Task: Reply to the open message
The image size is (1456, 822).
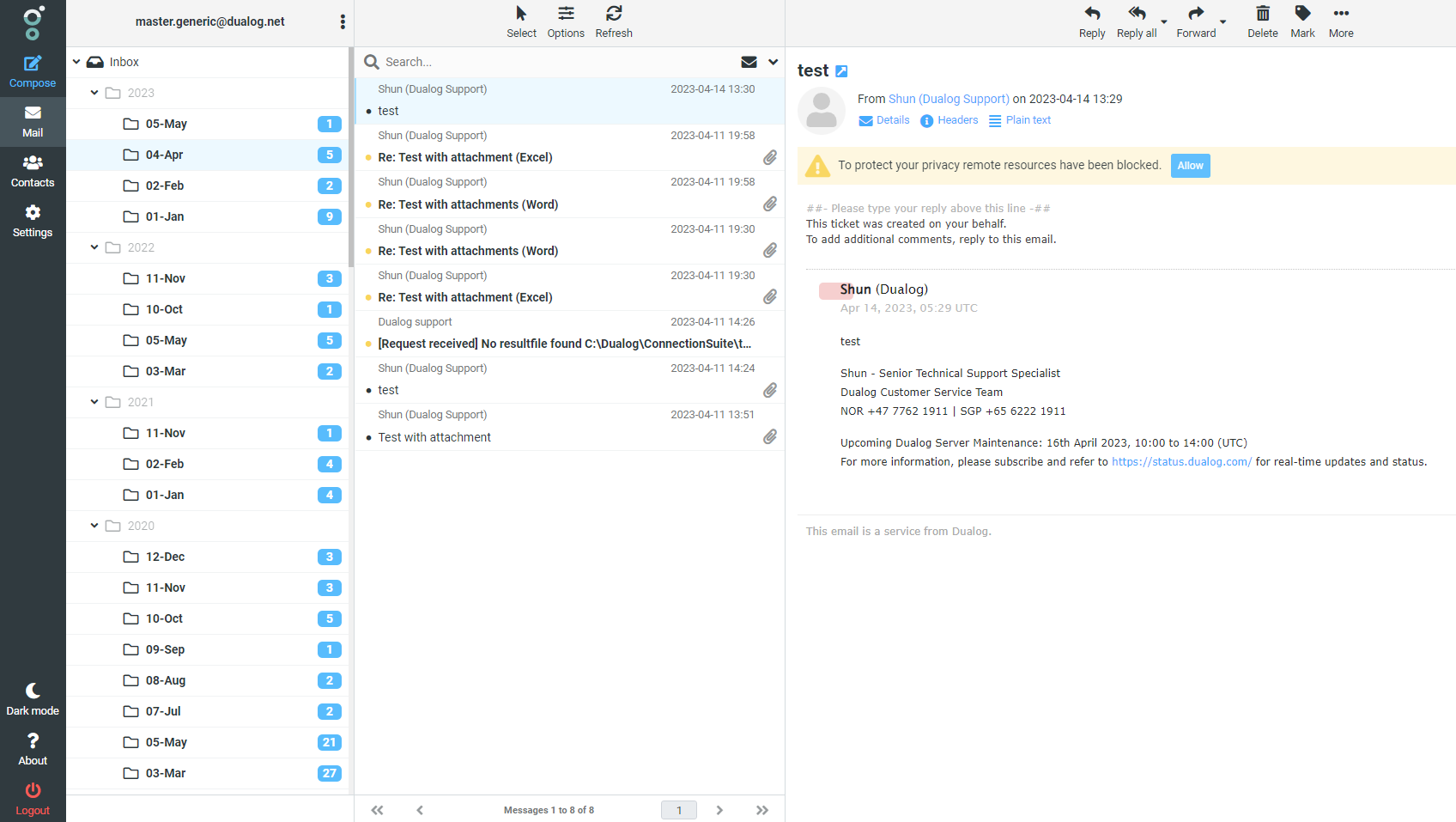Action: pyautogui.click(x=1092, y=22)
